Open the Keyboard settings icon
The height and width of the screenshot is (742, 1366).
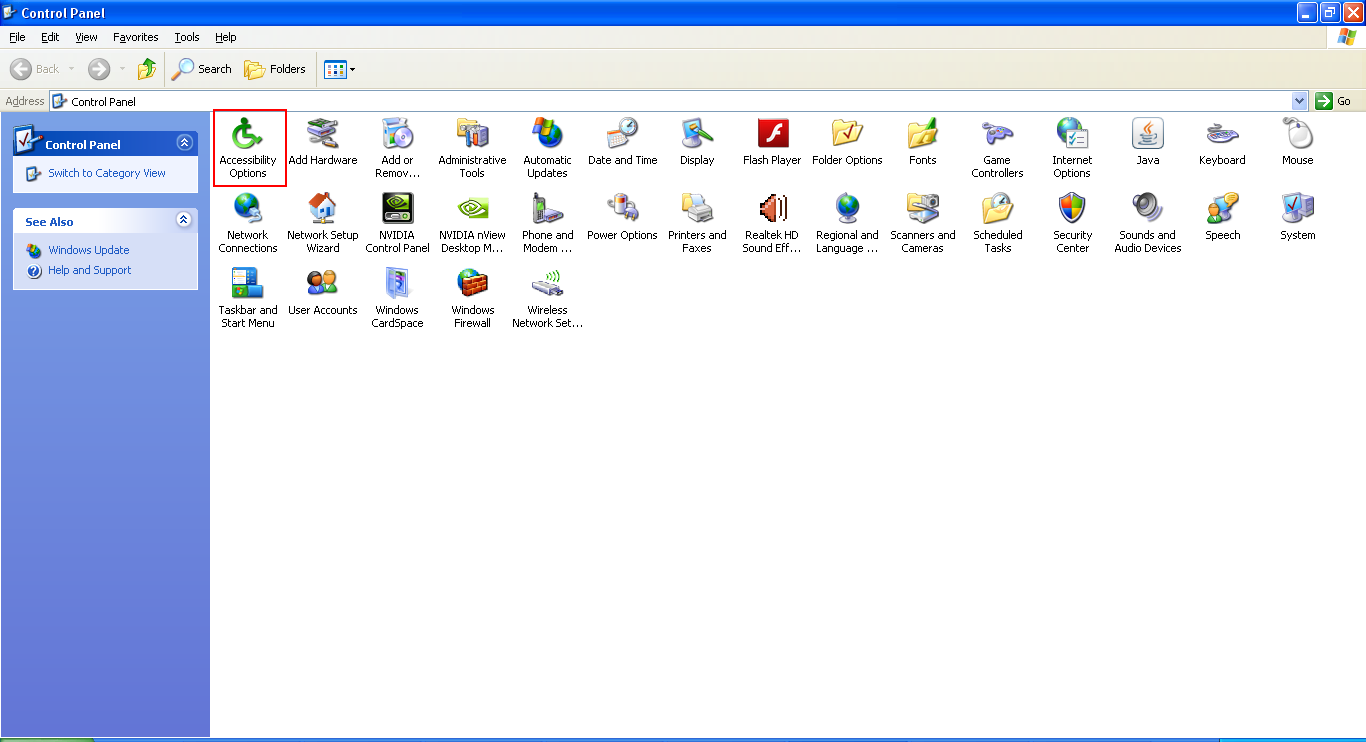1222,142
